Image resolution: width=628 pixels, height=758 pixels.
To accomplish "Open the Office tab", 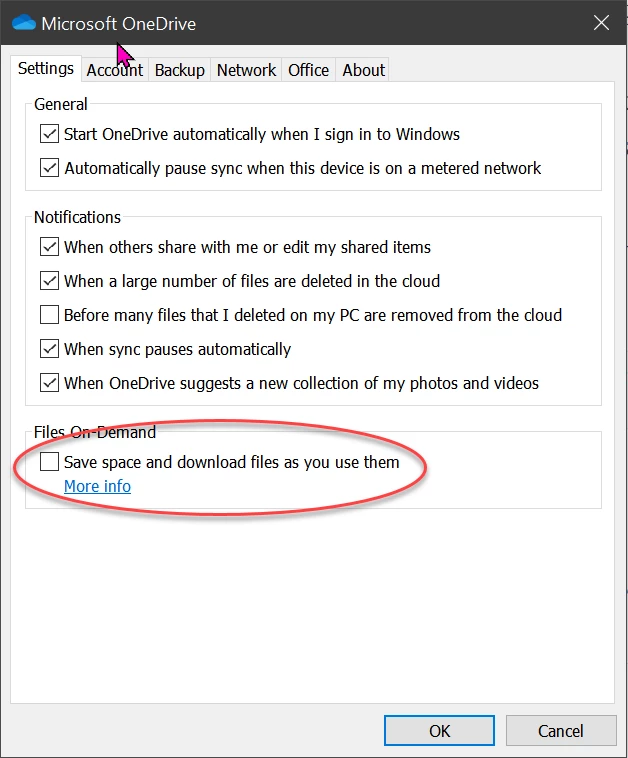I will click(308, 70).
